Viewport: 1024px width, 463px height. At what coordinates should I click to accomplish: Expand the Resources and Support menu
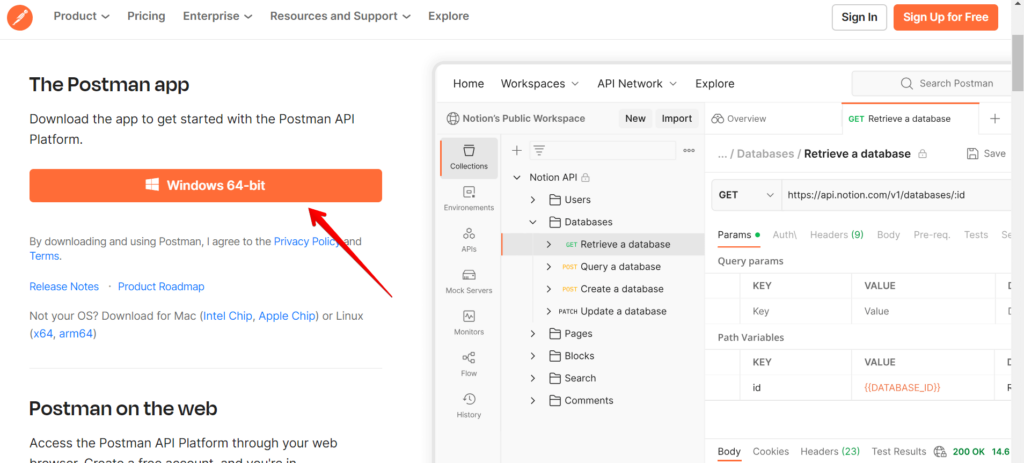340,16
